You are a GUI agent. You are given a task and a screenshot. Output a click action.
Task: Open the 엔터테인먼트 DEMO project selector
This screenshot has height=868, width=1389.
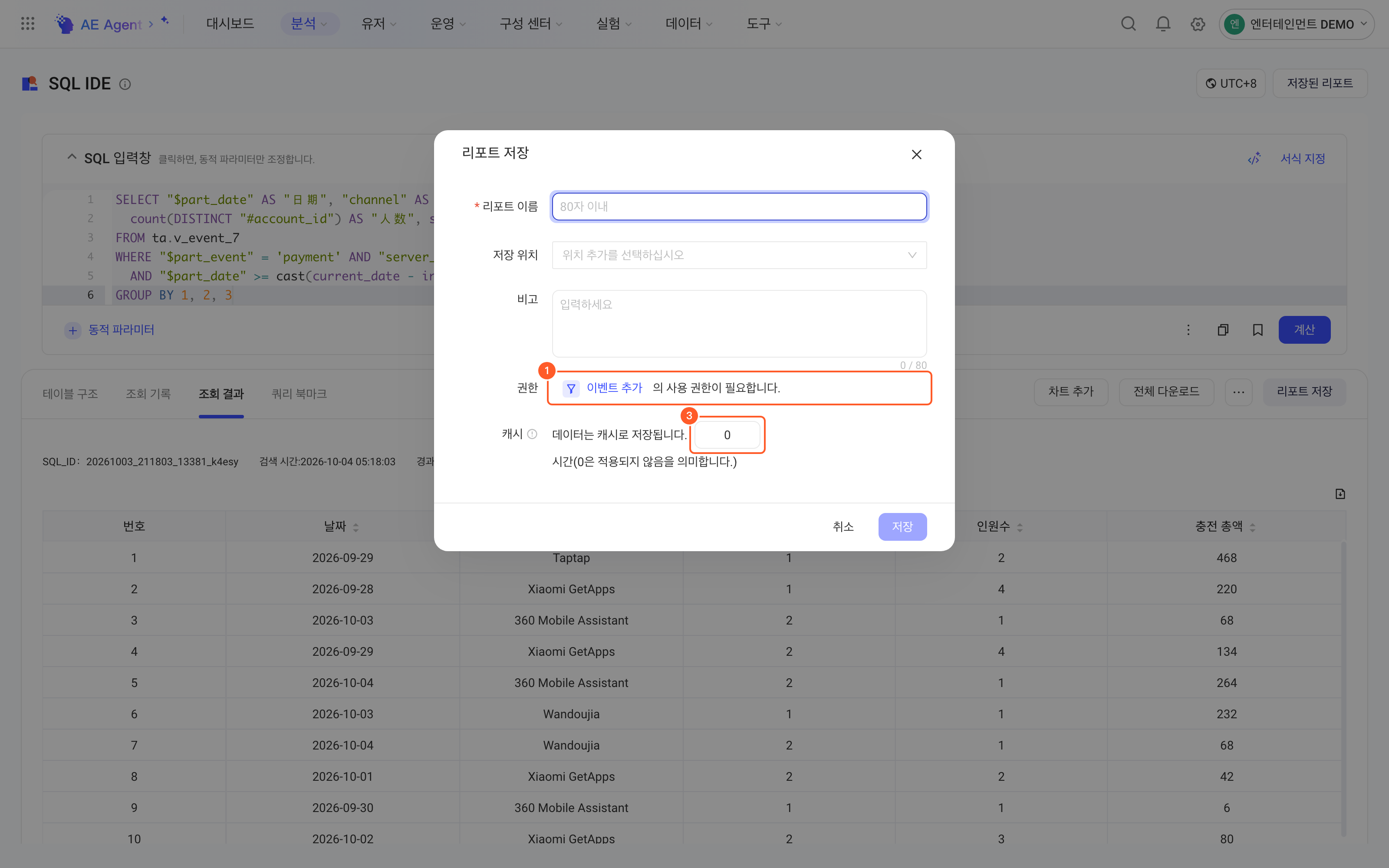click(x=1297, y=24)
